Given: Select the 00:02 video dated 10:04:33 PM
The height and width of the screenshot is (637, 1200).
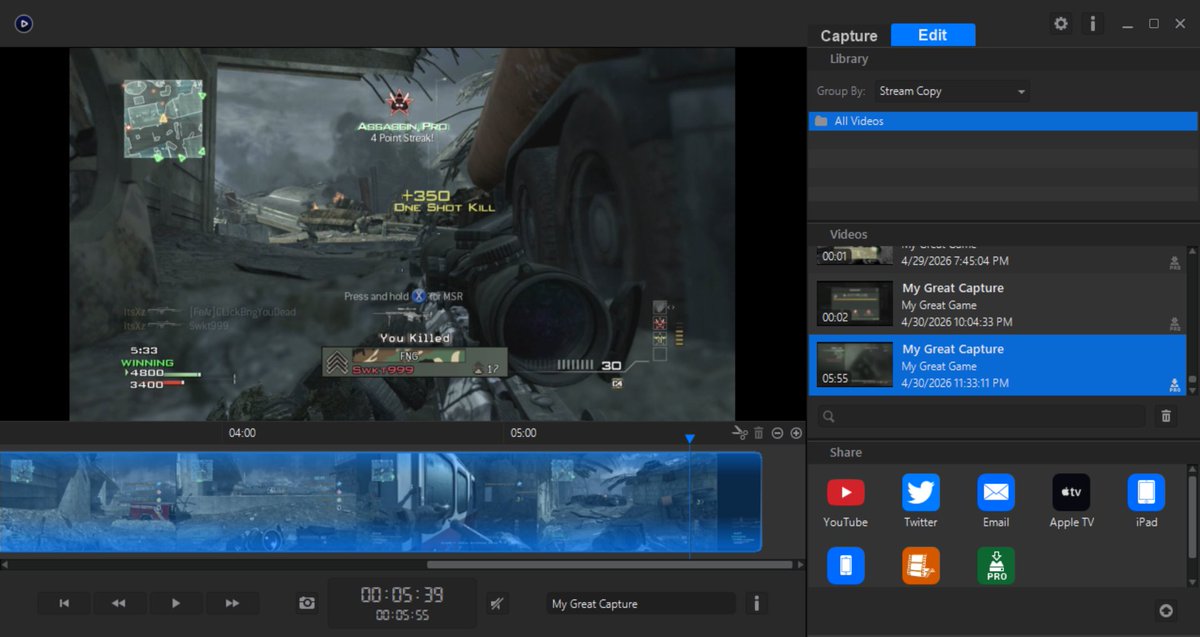Looking at the screenshot, I should pos(998,305).
